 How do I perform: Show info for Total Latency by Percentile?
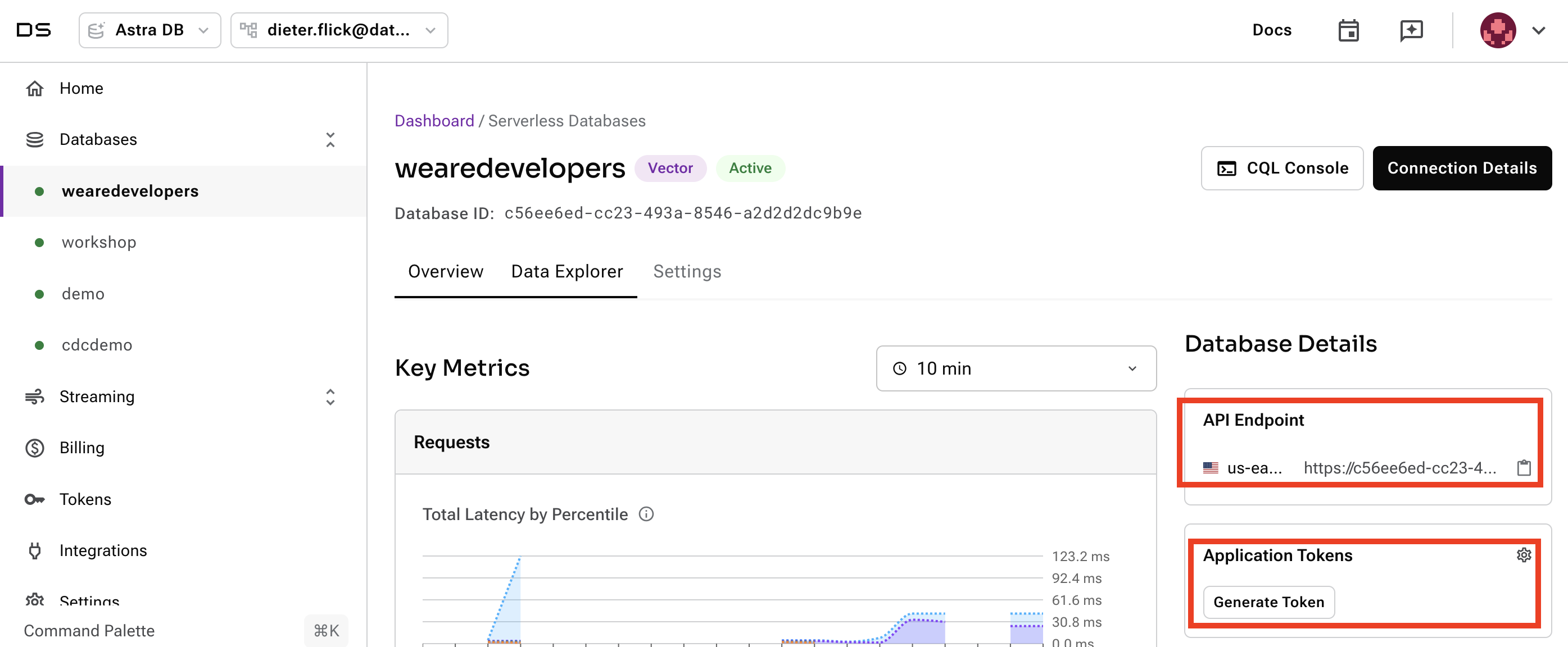click(646, 514)
